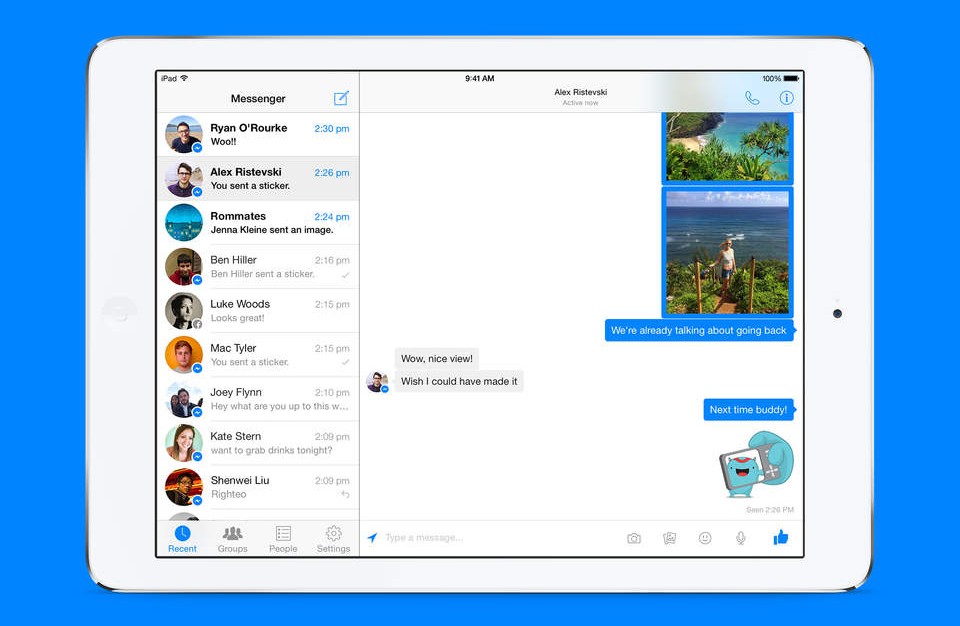
Task: Click Ben Hiller's profile picture
Action: [184, 266]
